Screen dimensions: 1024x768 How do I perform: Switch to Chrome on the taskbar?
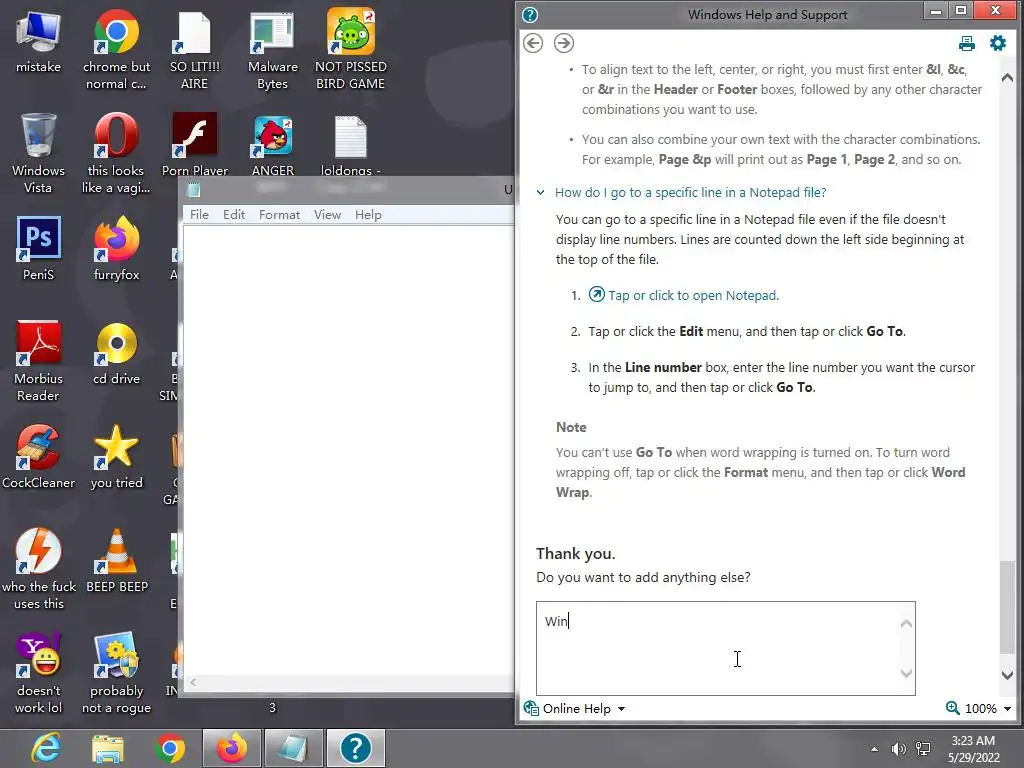(170, 748)
